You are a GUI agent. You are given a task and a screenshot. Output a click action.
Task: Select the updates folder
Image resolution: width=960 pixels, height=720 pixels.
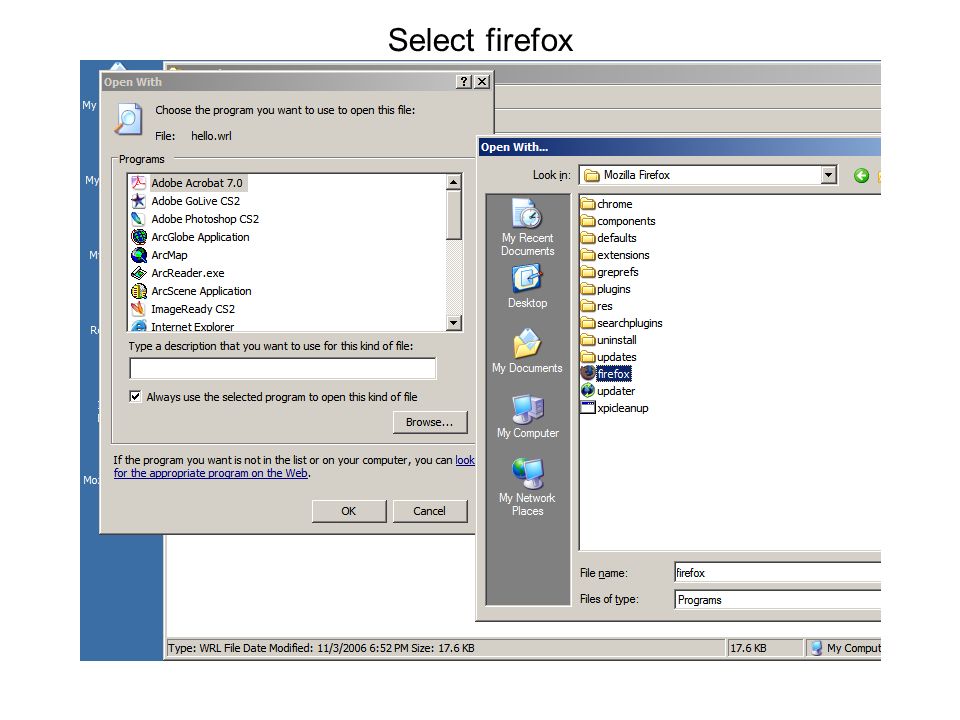(609, 357)
